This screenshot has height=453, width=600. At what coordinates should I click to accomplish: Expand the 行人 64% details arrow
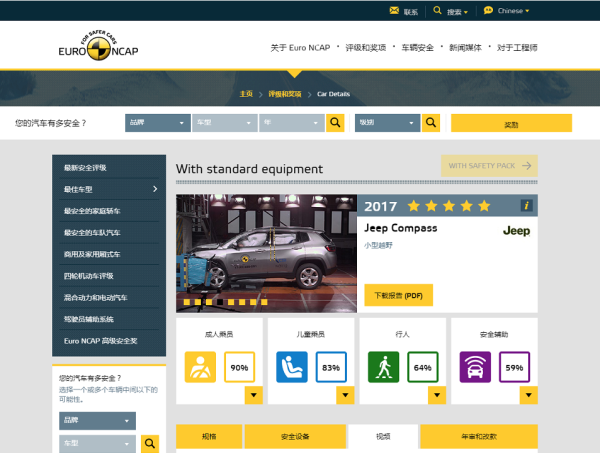coord(437,395)
